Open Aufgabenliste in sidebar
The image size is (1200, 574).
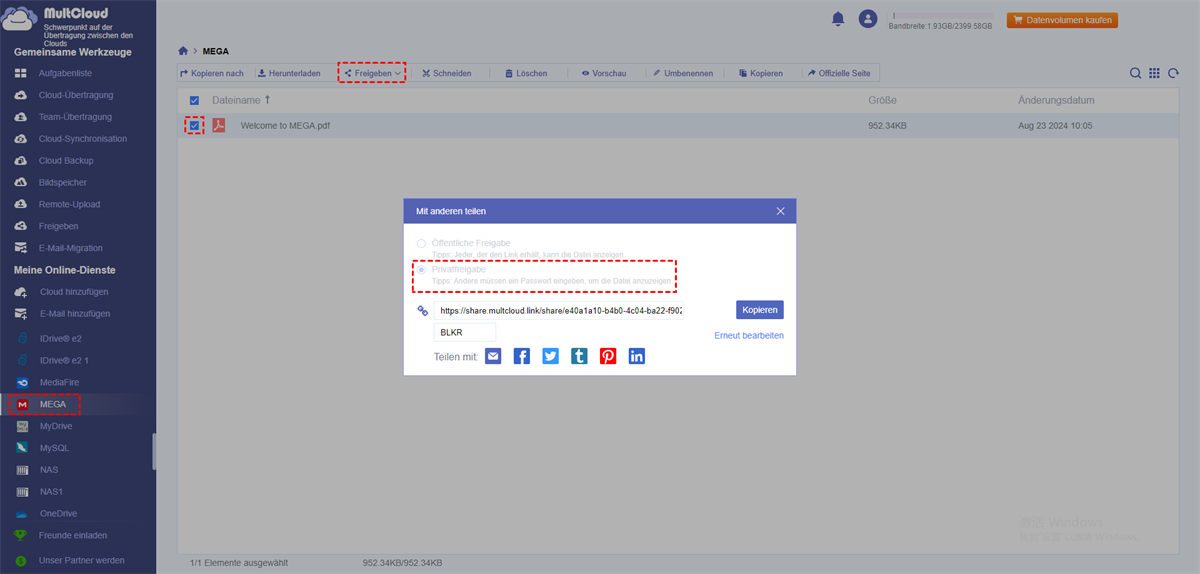coord(66,74)
